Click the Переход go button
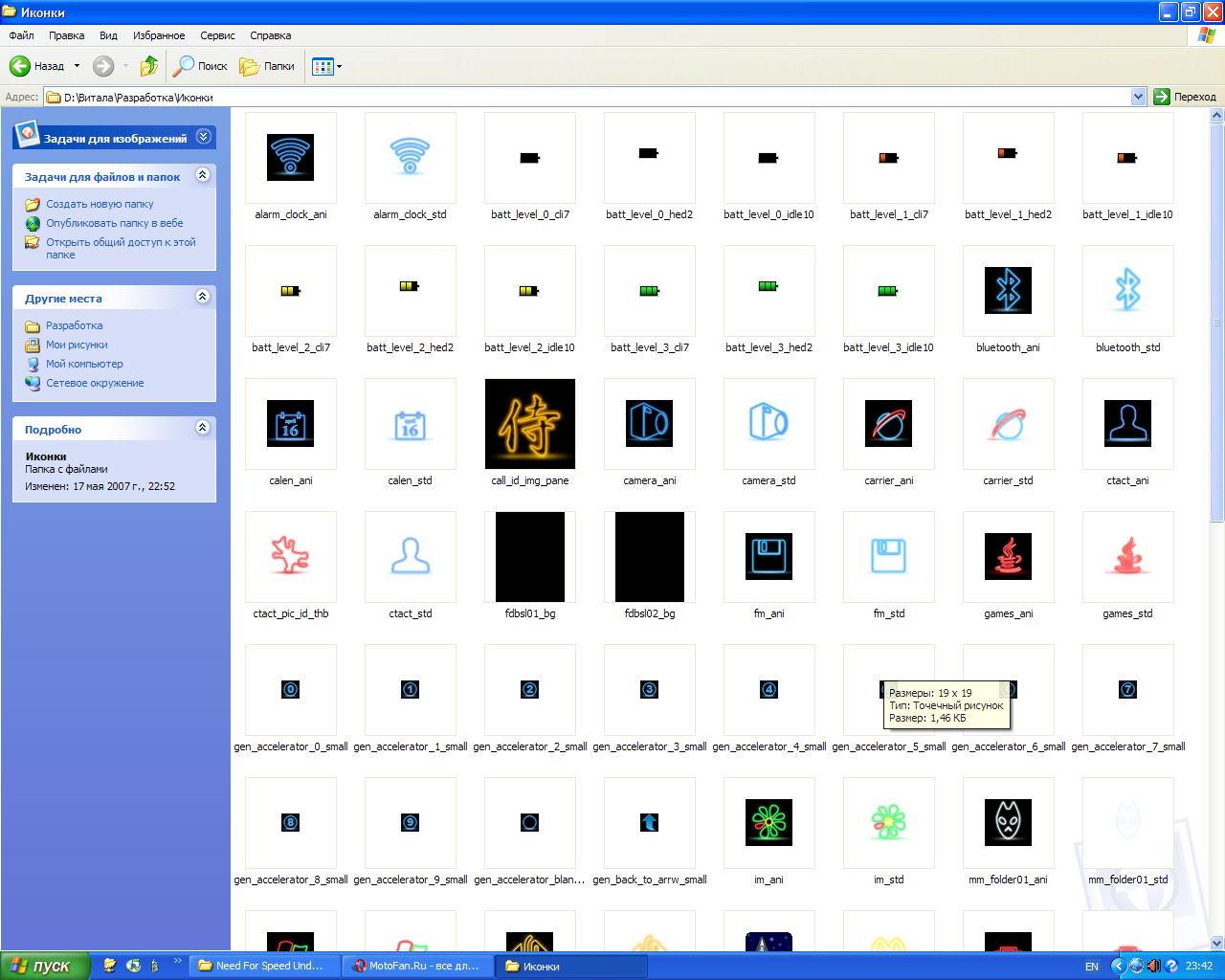This screenshot has height=980, width=1225. point(1185,97)
